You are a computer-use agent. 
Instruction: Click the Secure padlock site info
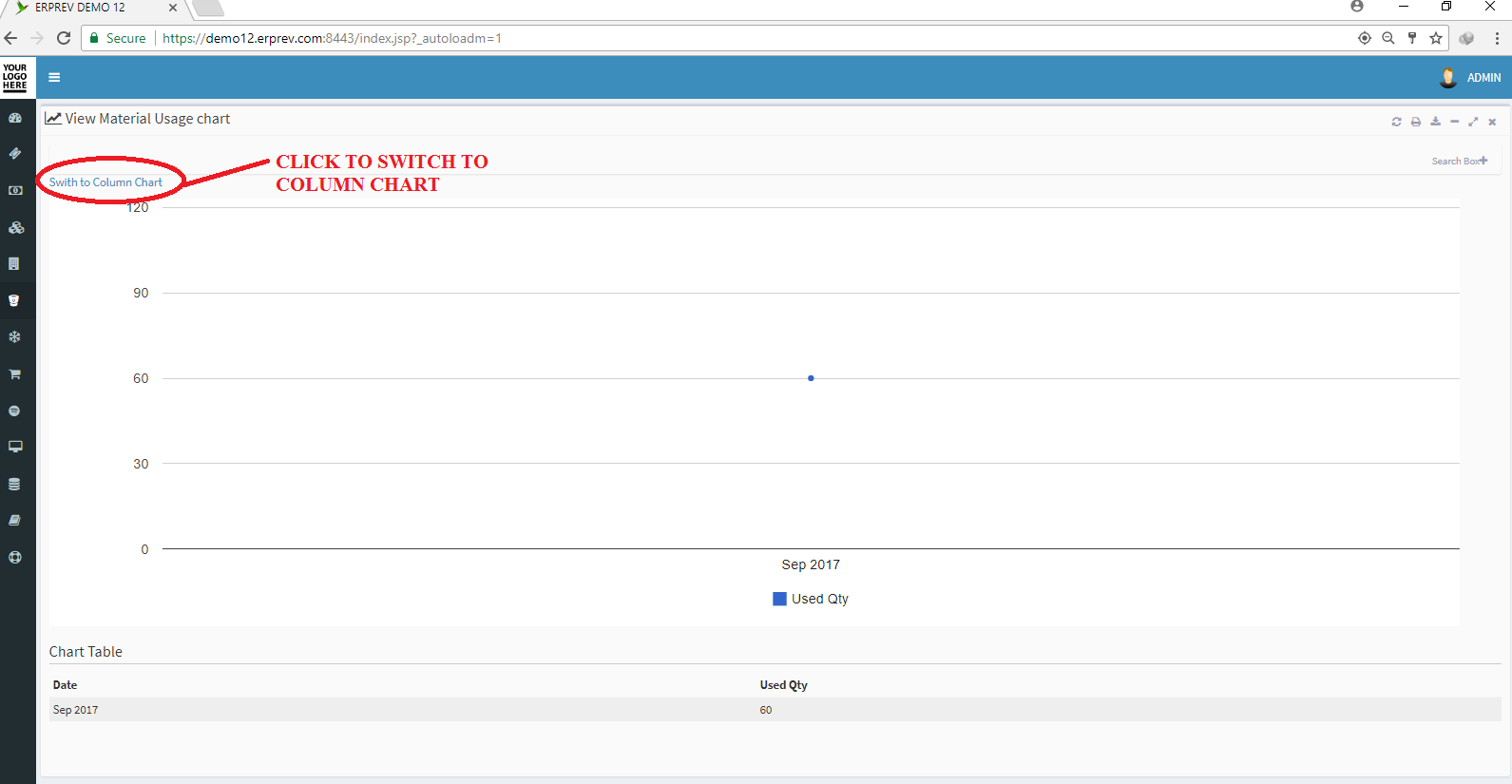click(118, 38)
